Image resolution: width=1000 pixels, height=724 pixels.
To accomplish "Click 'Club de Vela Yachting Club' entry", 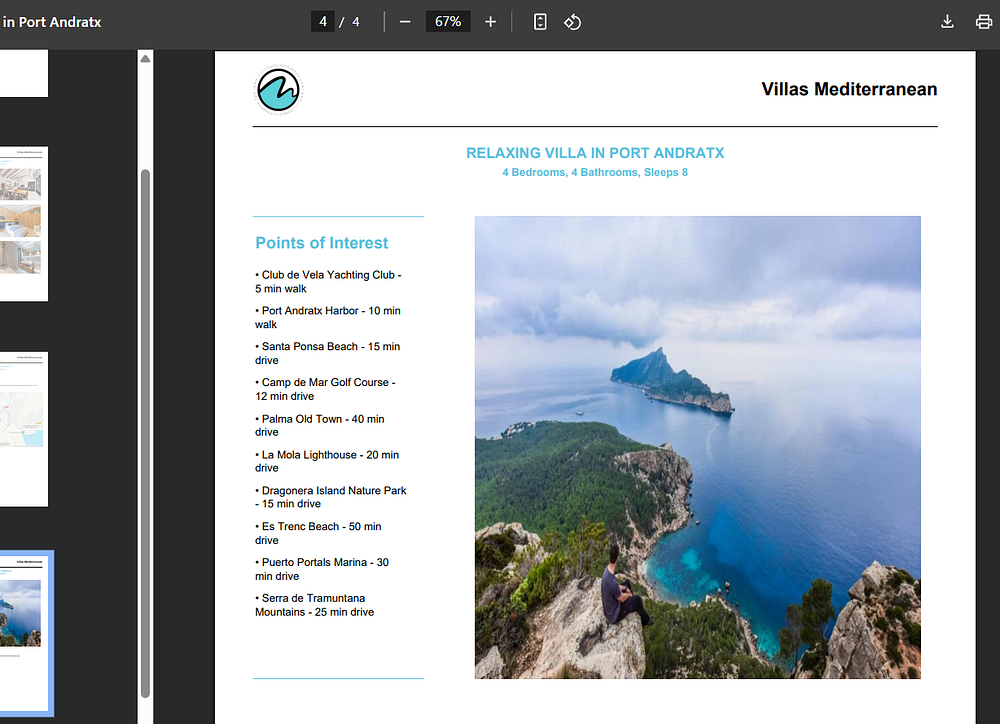I will click(328, 281).
